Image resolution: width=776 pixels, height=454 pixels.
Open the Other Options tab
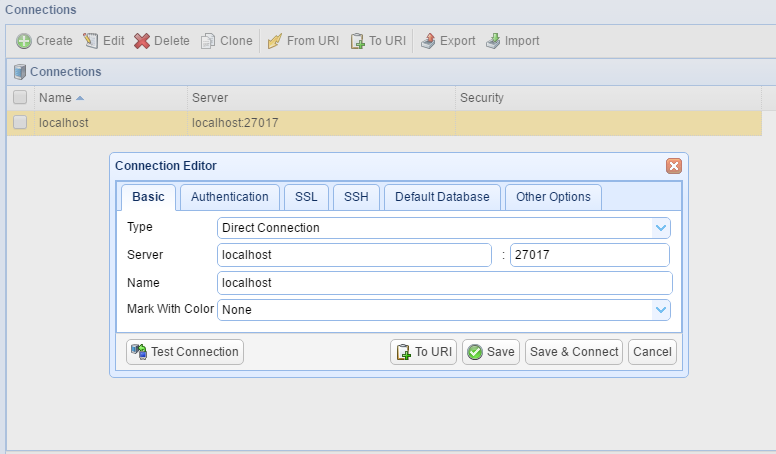click(x=553, y=197)
